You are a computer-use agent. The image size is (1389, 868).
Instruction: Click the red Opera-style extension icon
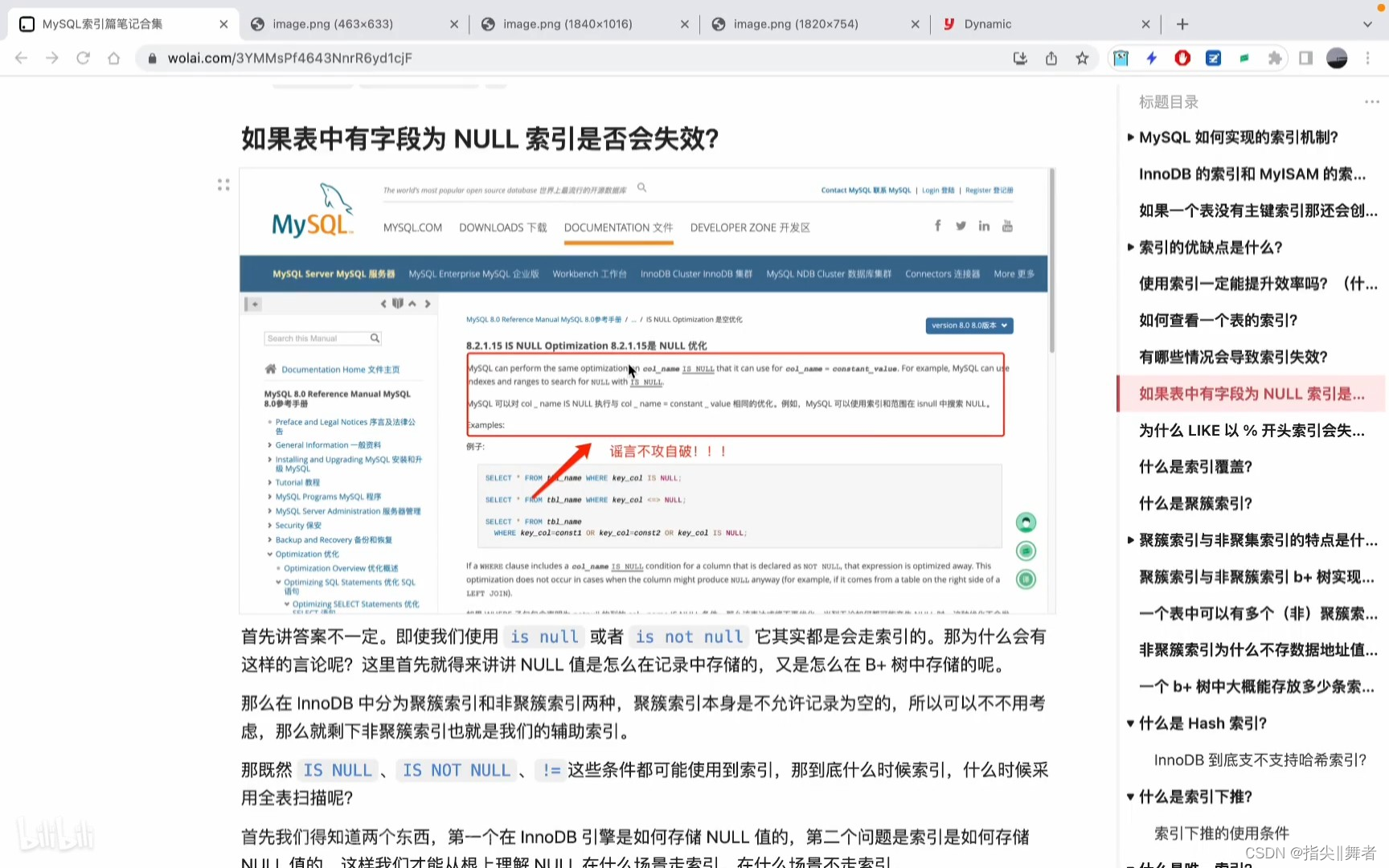click(x=1182, y=58)
